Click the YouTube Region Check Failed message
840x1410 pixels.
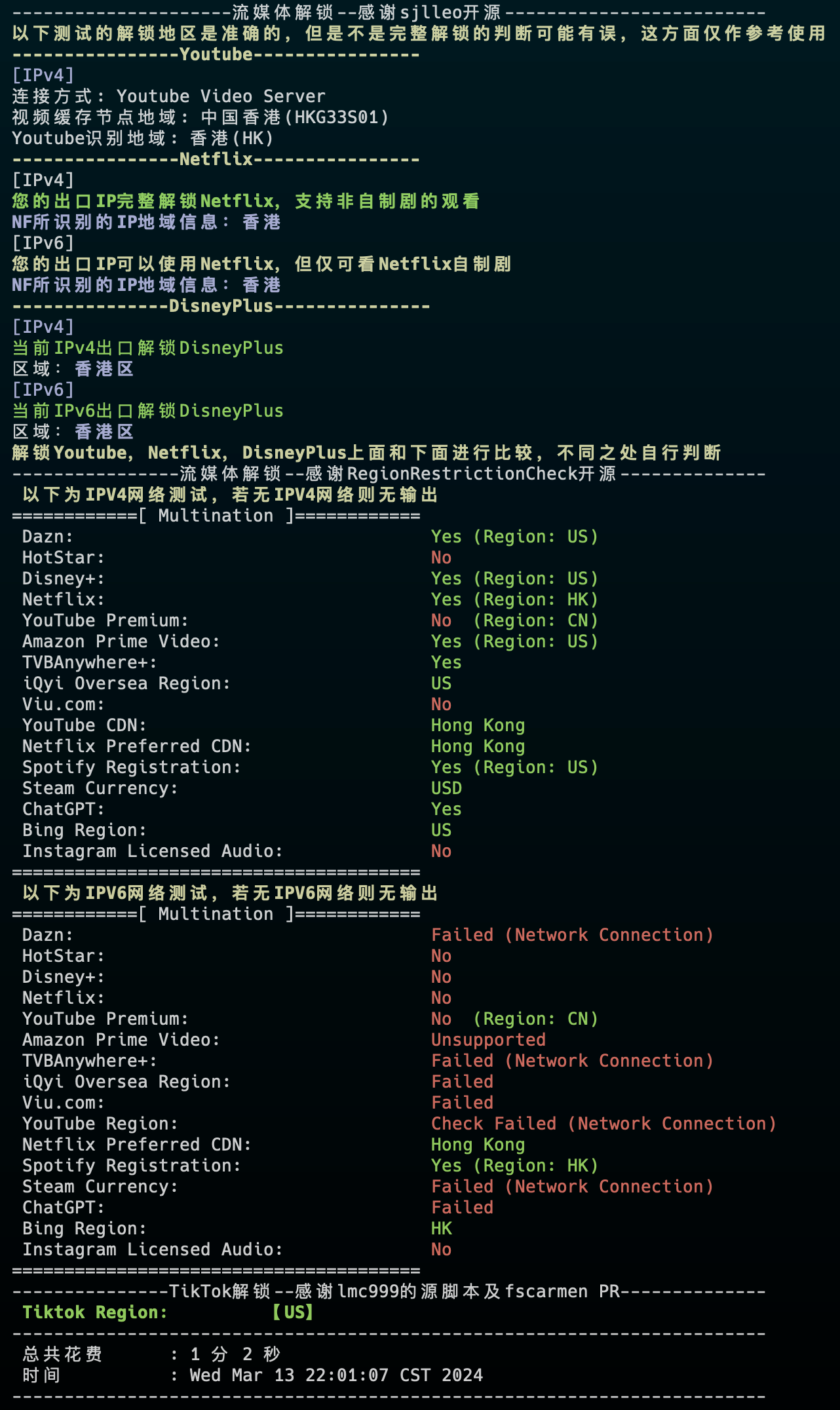[603, 1124]
